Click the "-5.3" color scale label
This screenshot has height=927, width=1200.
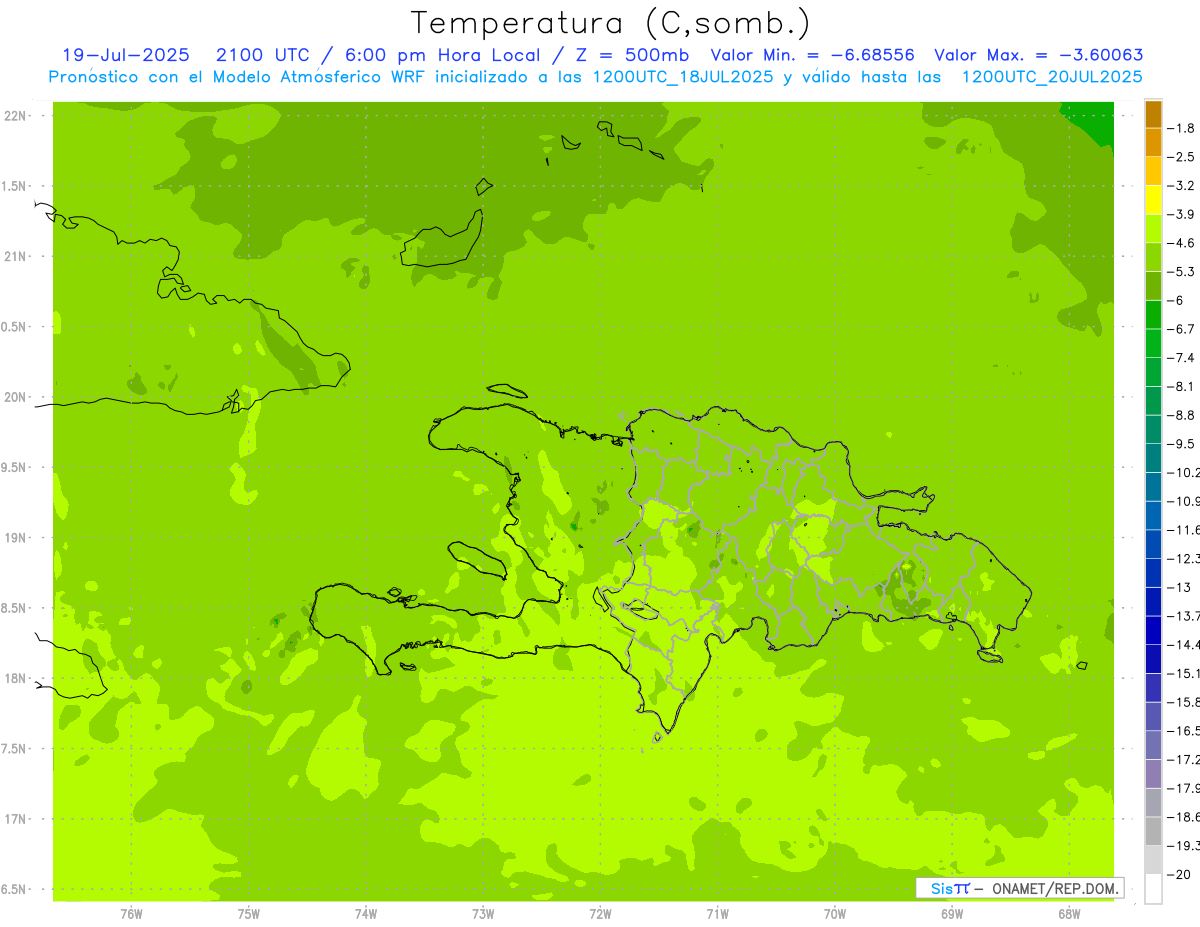[x=1181, y=272]
